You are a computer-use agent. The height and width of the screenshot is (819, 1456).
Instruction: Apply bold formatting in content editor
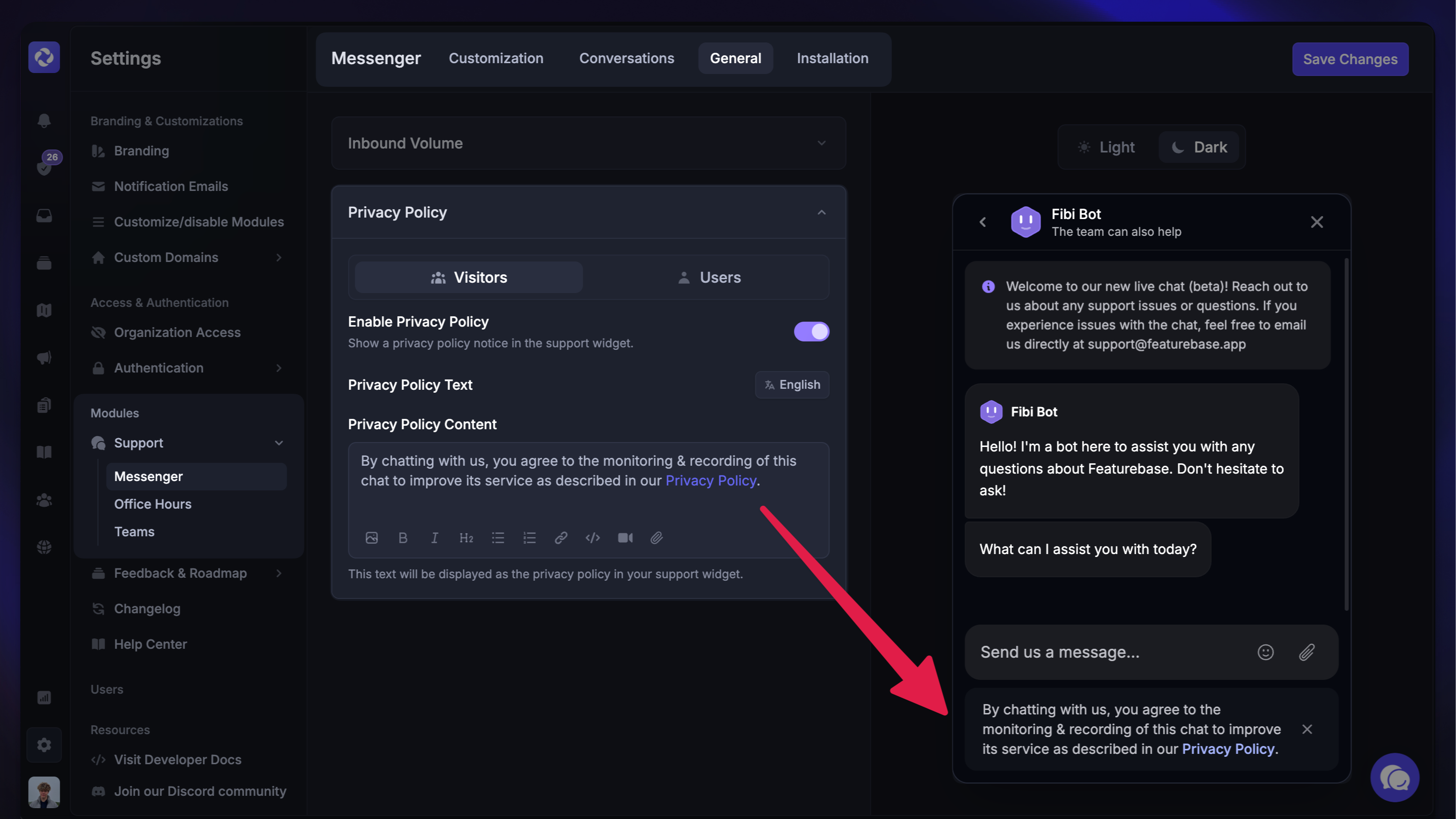click(403, 537)
